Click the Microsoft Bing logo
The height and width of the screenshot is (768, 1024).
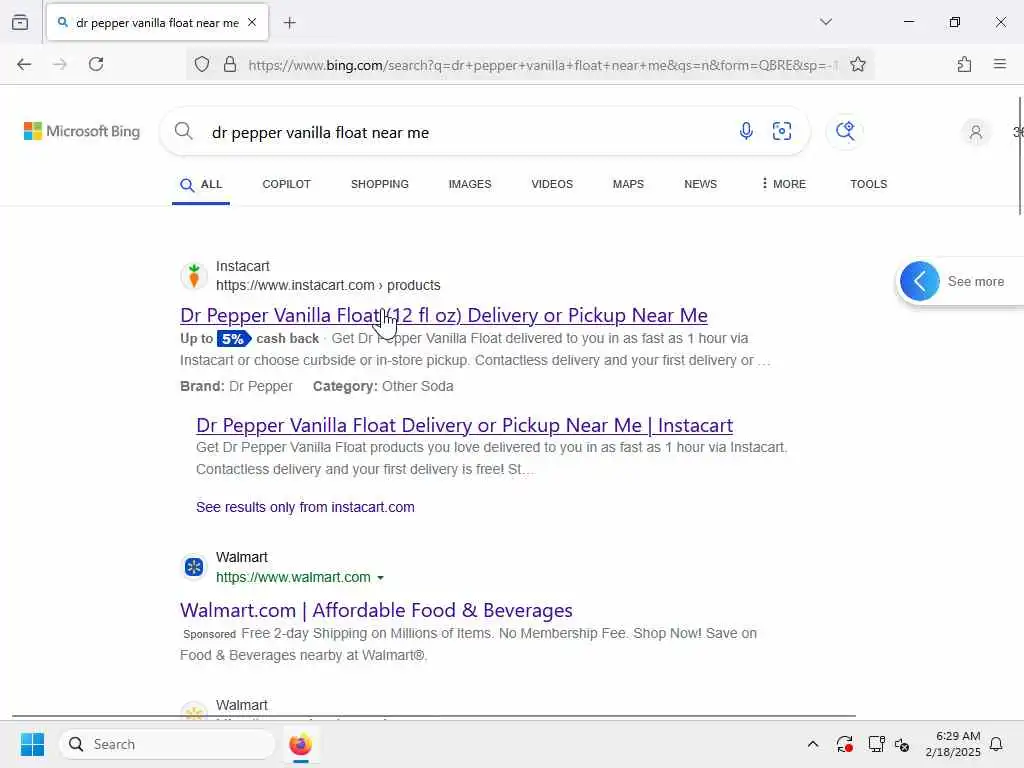pos(82,131)
